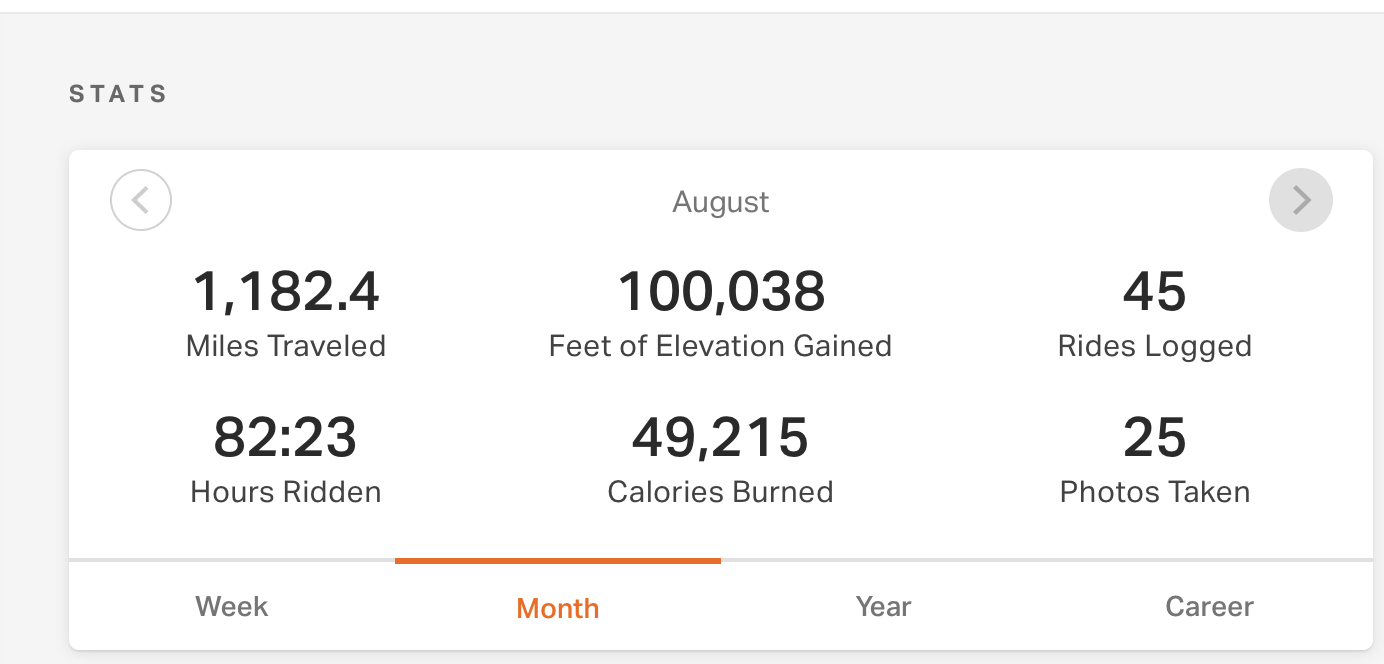The height and width of the screenshot is (664, 1384).
Task: Click the 25 photos count
Action: [x=1154, y=438]
